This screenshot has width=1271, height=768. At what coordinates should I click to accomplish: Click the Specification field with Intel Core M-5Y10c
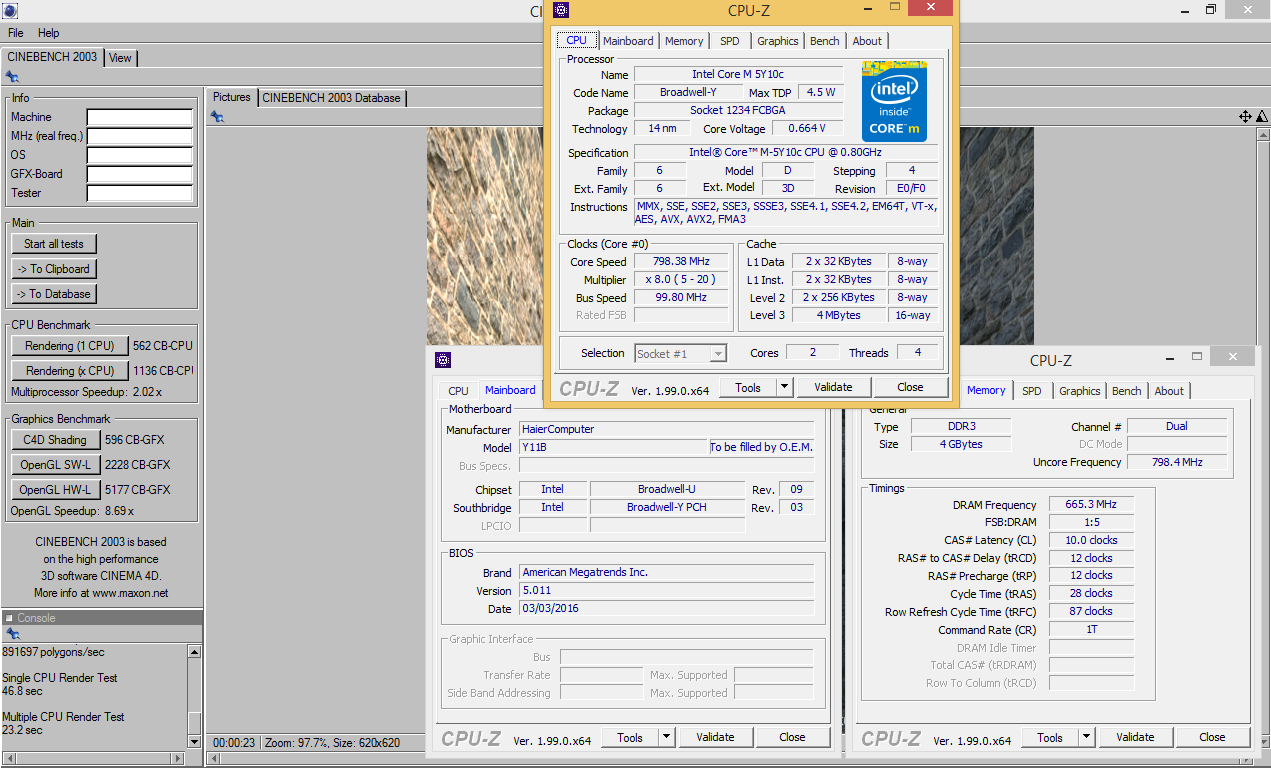[x=786, y=152]
